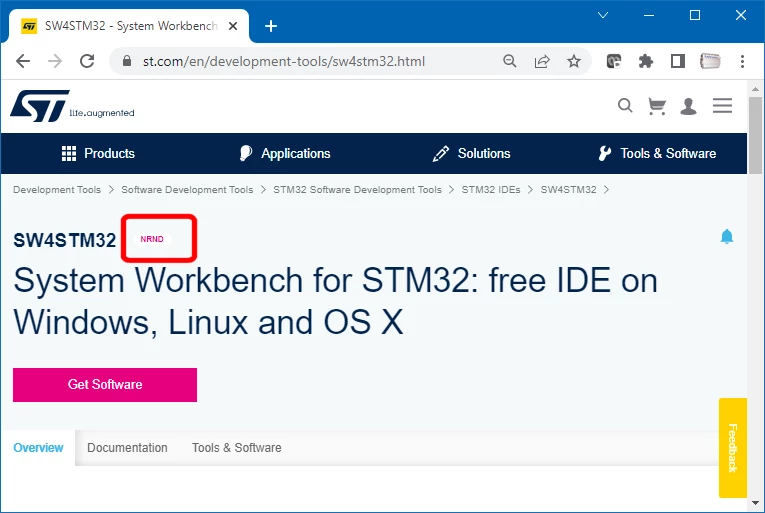765x513 pixels.
Task: Open the Applications menu
Action: point(285,153)
